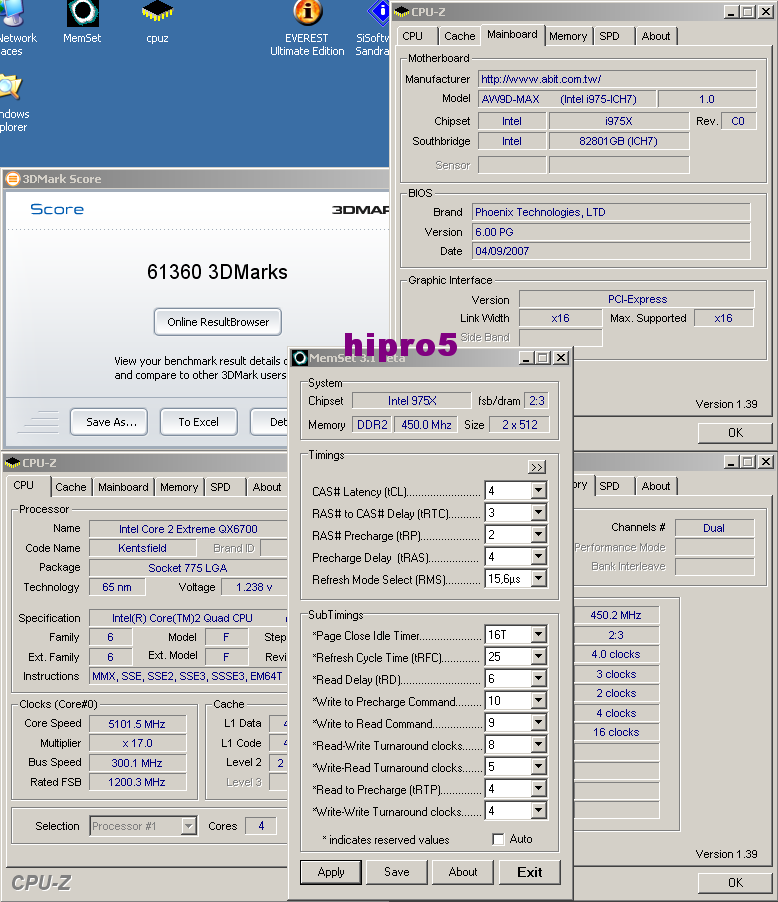Click the 61360 3DMarks score text
This screenshot has height=902, width=778.
click(217, 272)
